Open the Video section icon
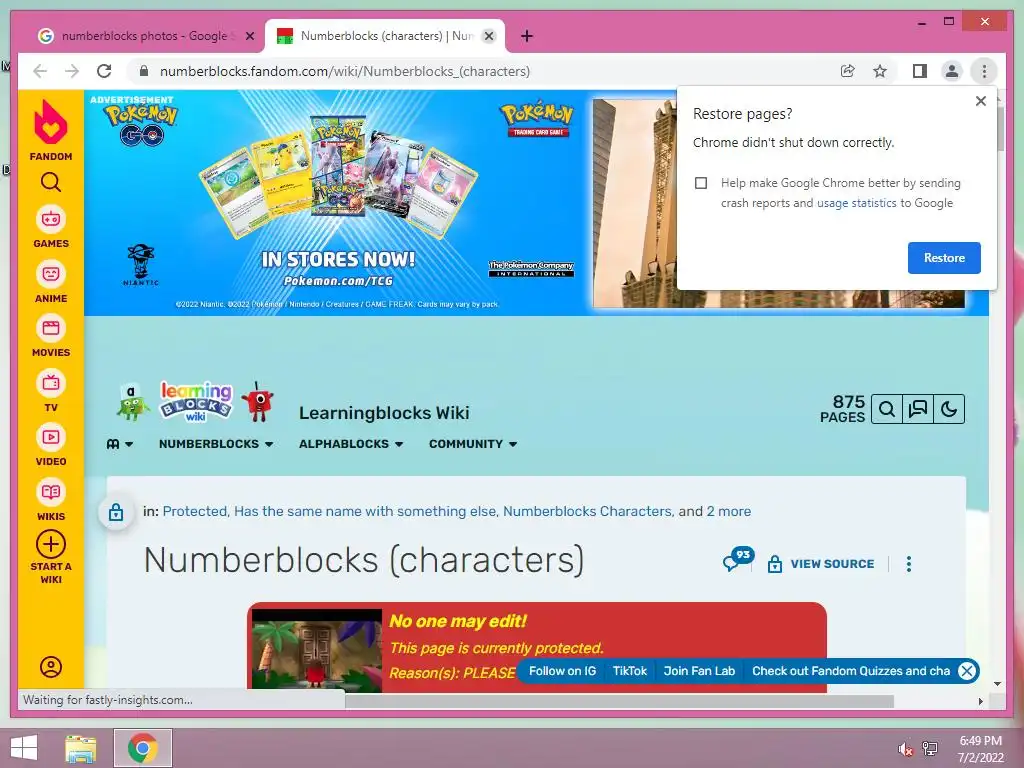The height and width of the screenshot is (768, 1024). point(50,437)
